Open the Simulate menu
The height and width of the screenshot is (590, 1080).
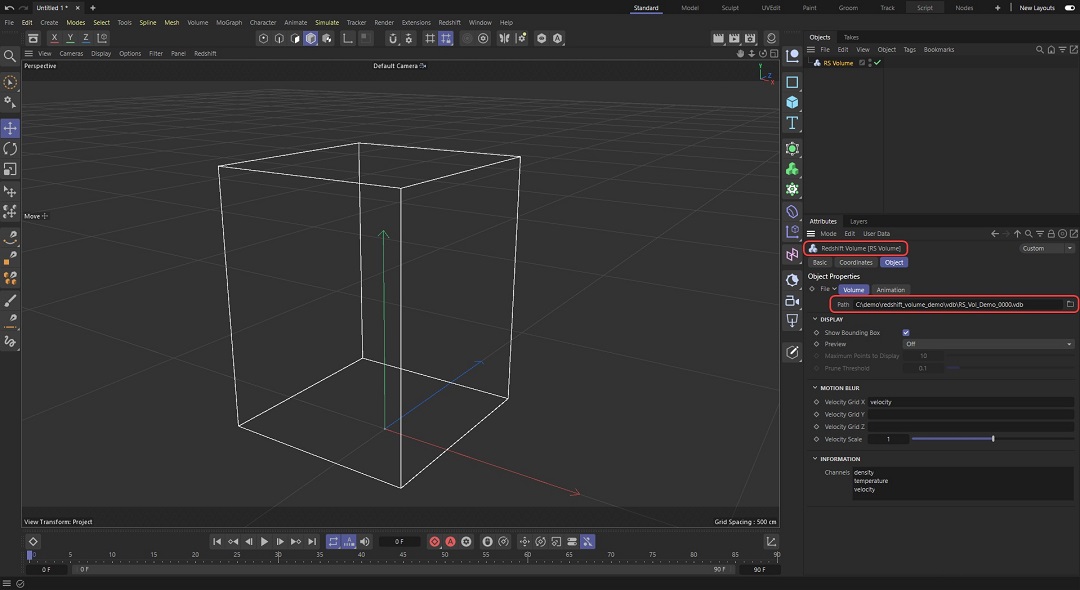(326, 22)
